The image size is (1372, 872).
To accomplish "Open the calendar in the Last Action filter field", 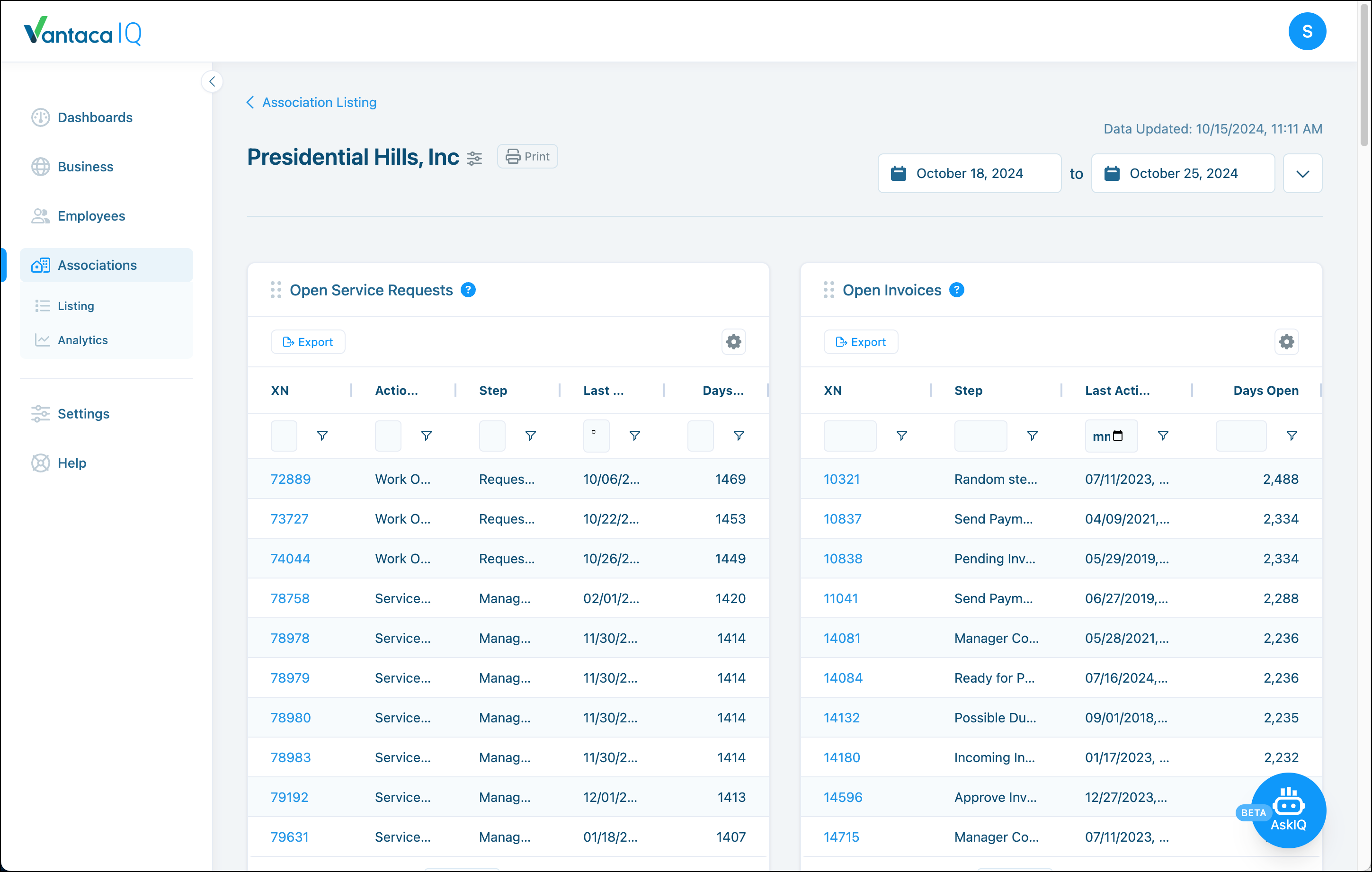I will tap(1118, 436).
